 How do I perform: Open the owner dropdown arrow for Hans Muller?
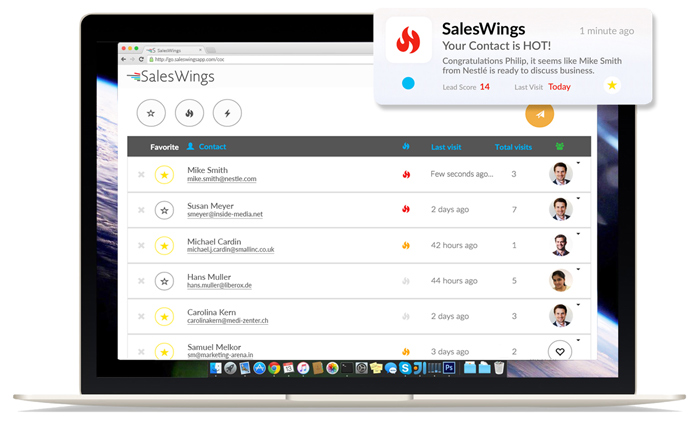pyautogui.click(x=578, y=269)
